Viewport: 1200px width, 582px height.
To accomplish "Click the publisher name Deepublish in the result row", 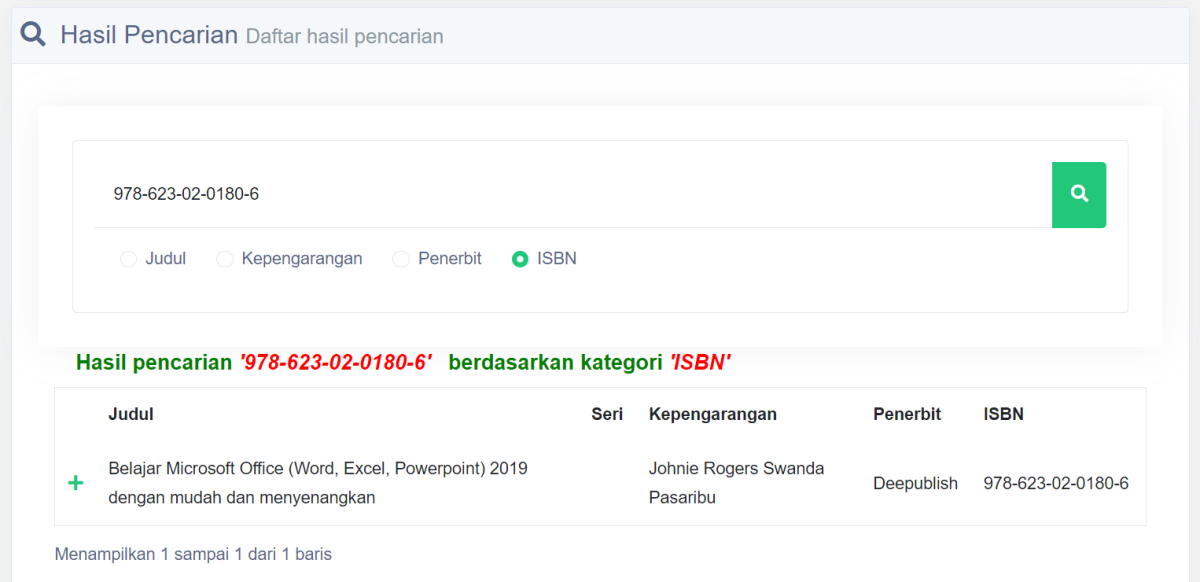I will (915, 483).
